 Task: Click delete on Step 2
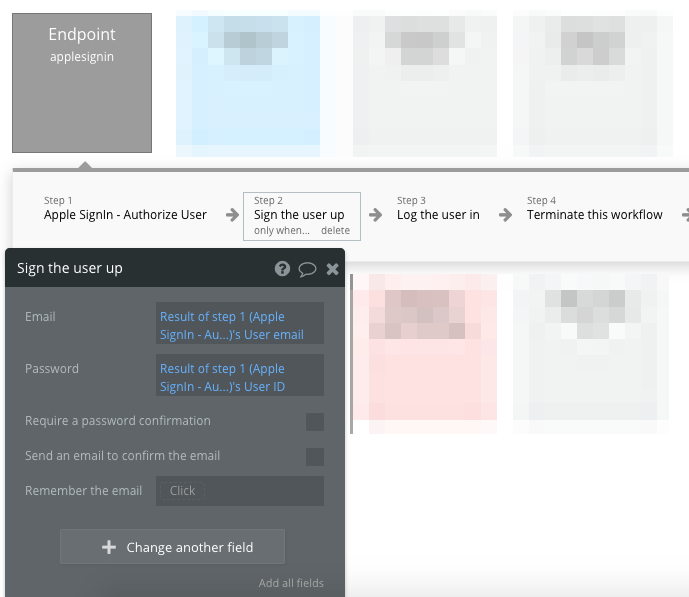[335, 231]
